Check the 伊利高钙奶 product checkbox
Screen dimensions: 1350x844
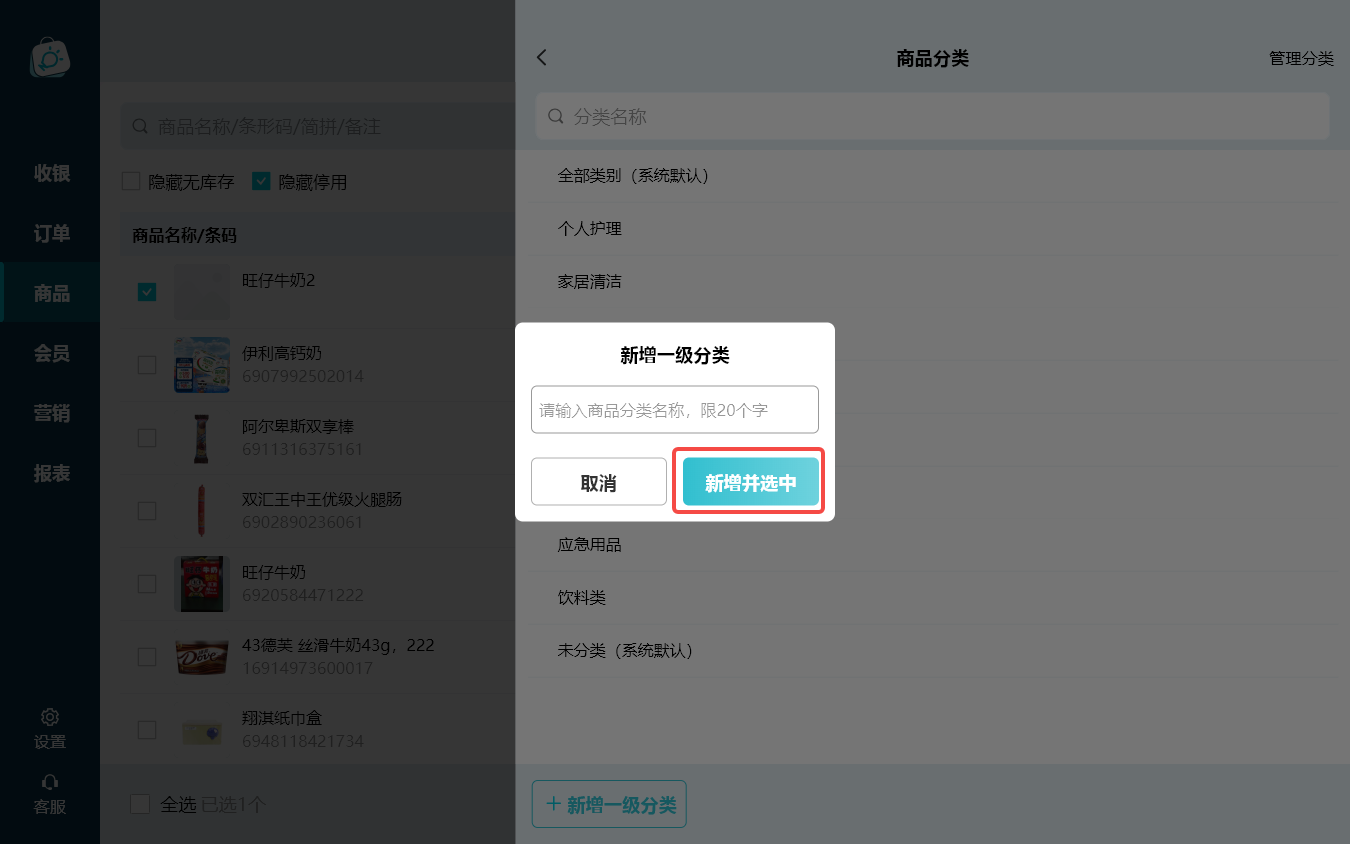(147, 365)
